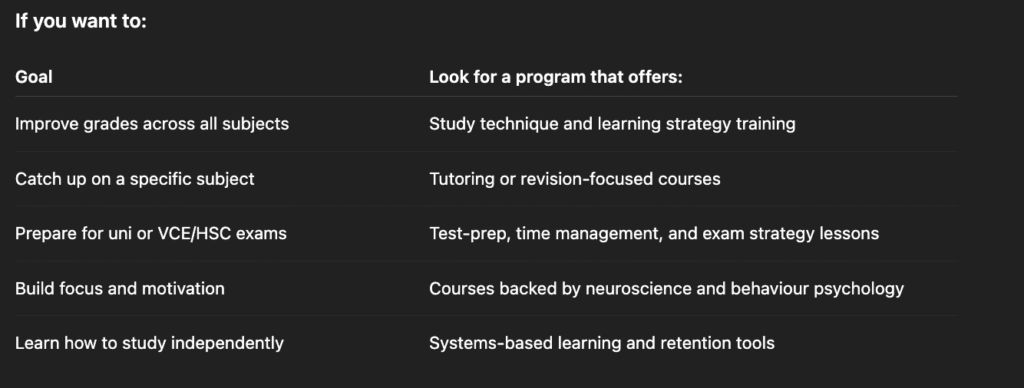Click 'Test-prep, time management, and exam strategy lessons'
Image resolution: width=1024 pixels, height=388 pixels.
[654, 234]
